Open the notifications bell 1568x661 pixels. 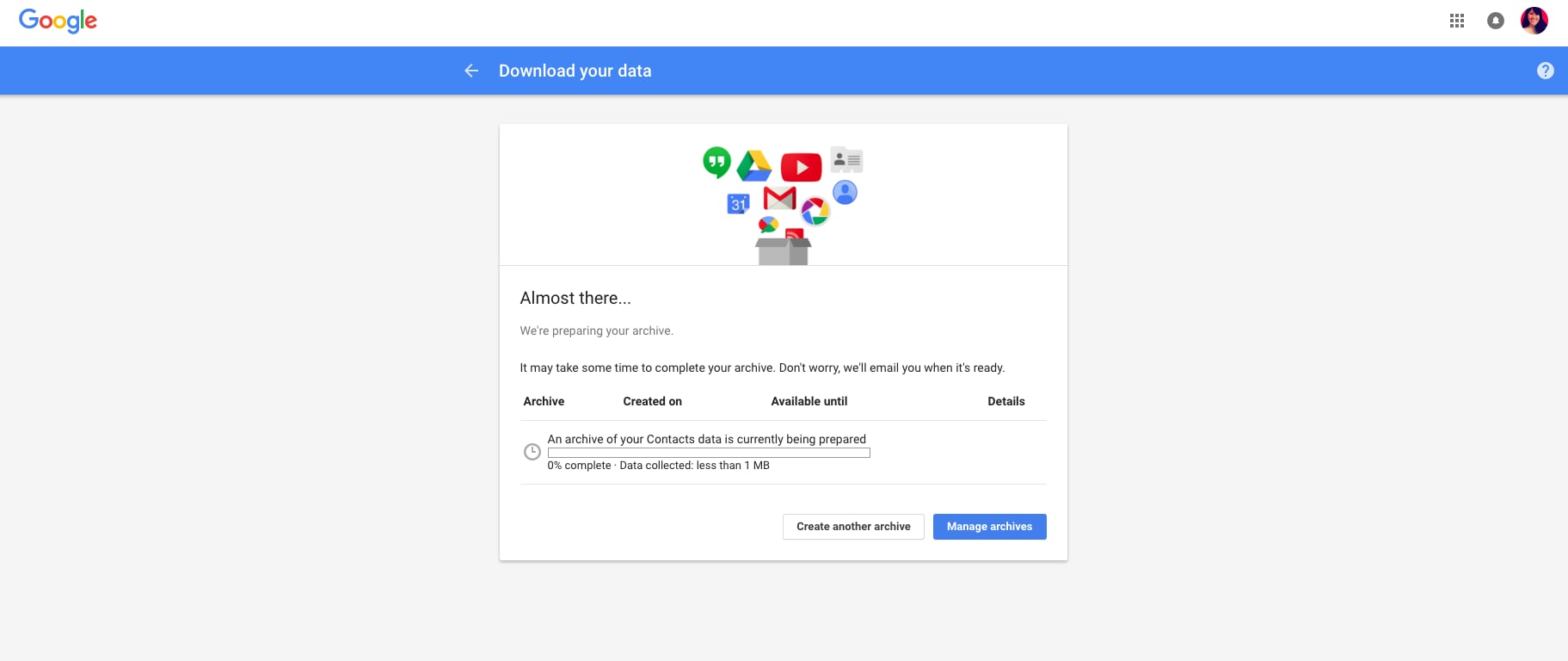(1496, 21)
